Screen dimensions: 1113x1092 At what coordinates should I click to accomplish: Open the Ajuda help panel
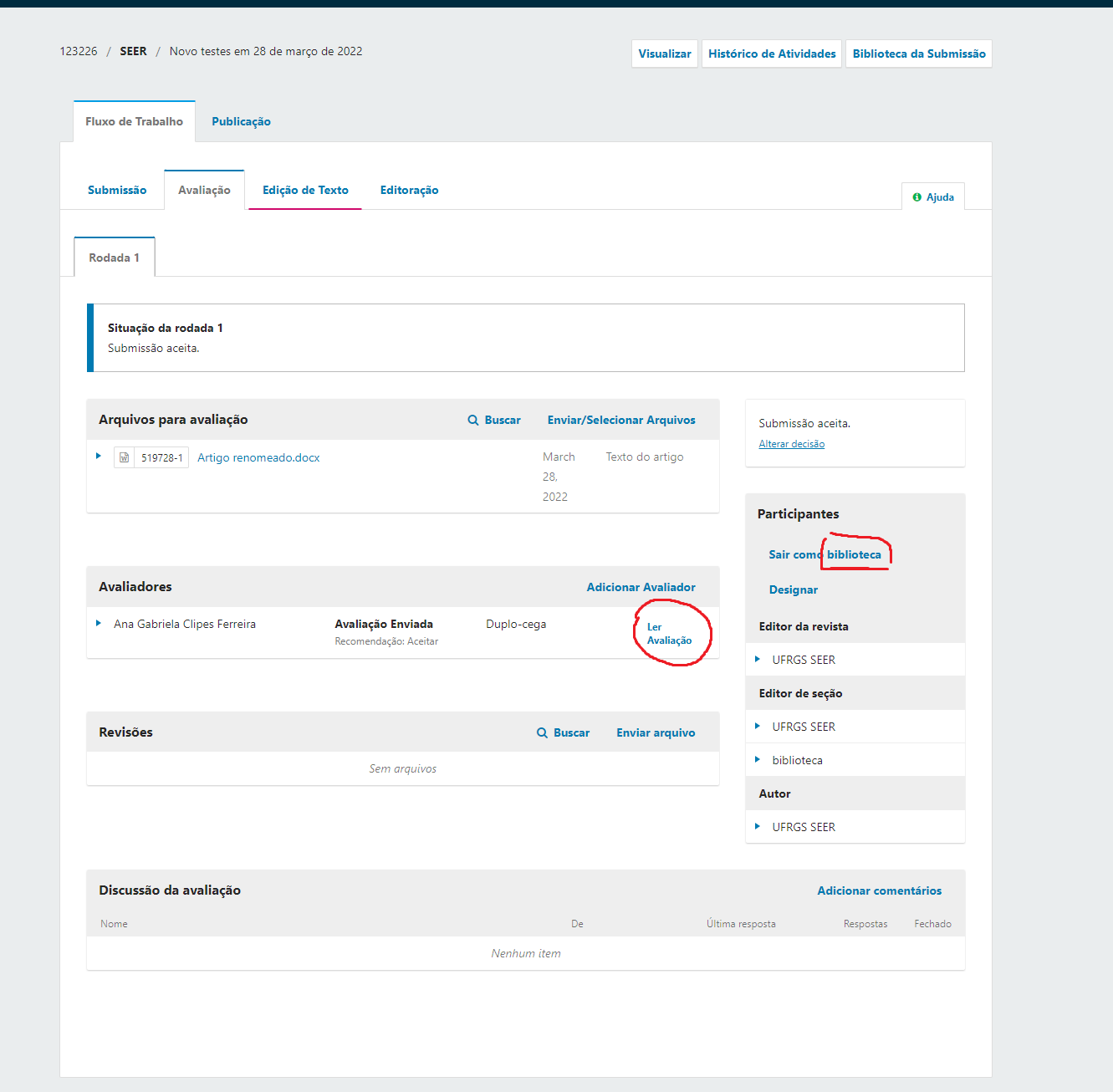pos(933,197)
